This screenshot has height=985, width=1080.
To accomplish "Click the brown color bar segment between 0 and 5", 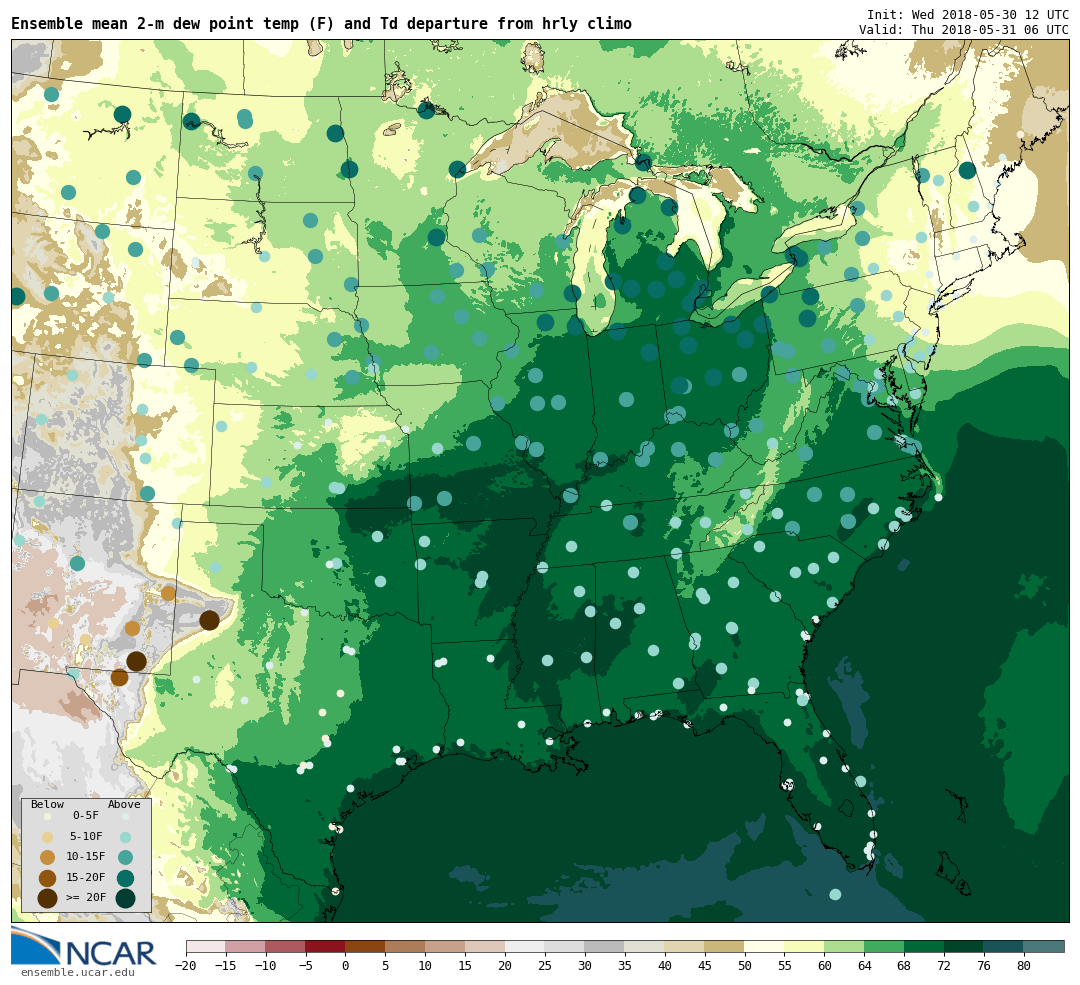I will (366, 947).
